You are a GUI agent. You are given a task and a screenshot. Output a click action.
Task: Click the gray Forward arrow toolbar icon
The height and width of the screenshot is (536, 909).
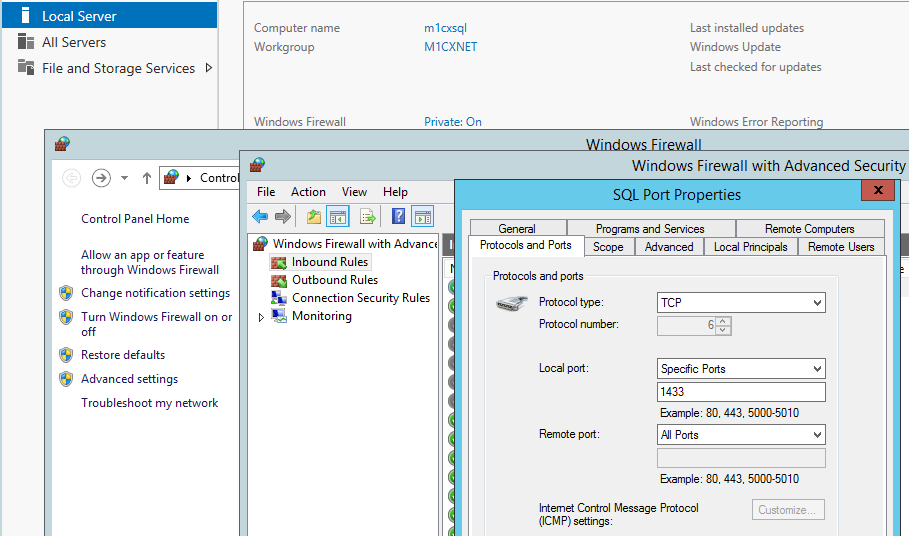click(x=283, y=217)
